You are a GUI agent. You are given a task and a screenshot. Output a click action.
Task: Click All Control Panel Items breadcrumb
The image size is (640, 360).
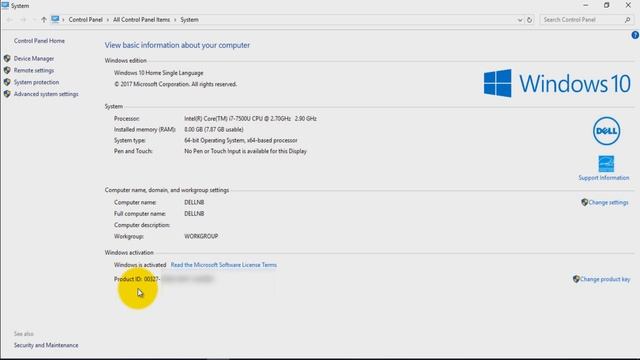tap(141, 20)
